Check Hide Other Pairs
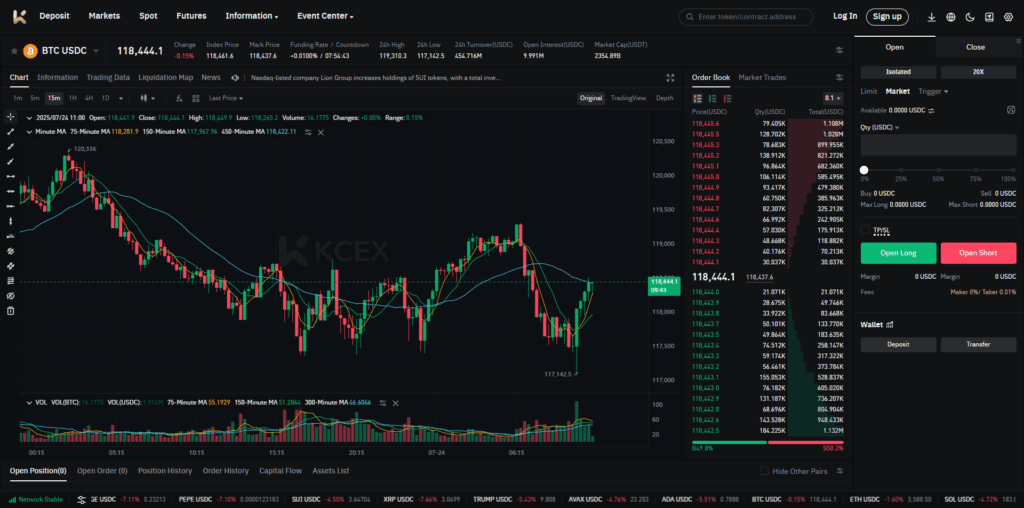The image size is (1024, 508). tap(764, 471)
